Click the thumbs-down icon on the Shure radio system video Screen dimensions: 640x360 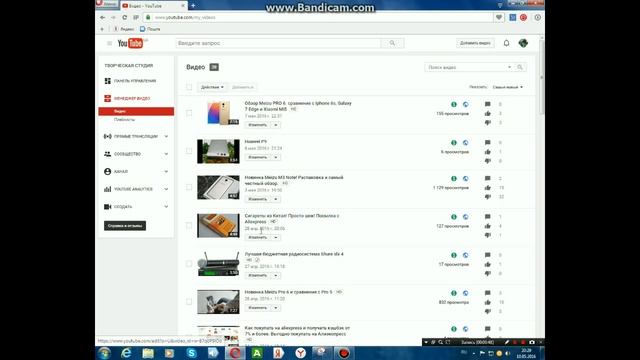point(487,273)
